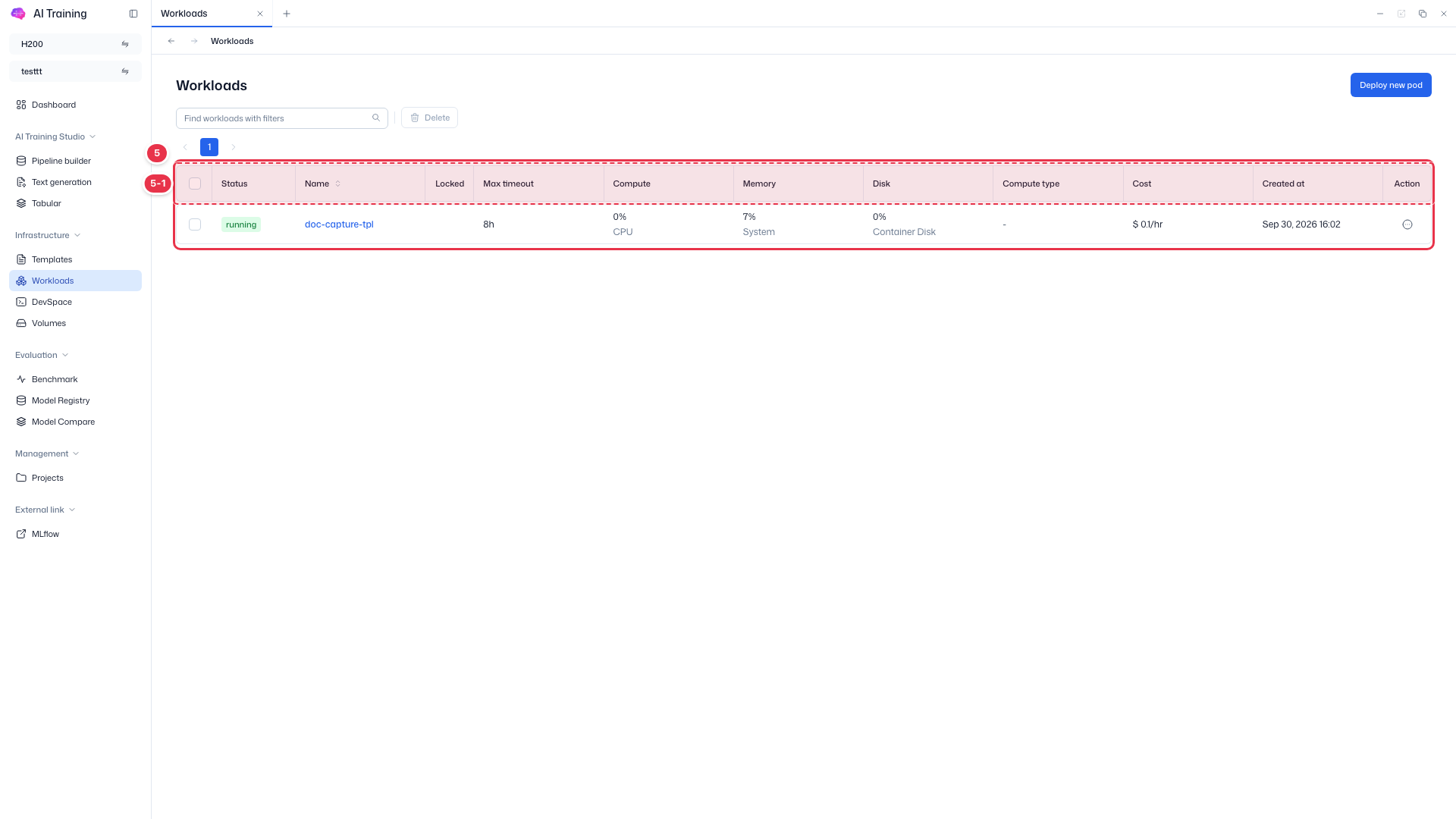The width and height of the screenshot is (1456, 819).
Task: Open new tab with plus icon
Action: pyautogui.click(x=287, y=14)
